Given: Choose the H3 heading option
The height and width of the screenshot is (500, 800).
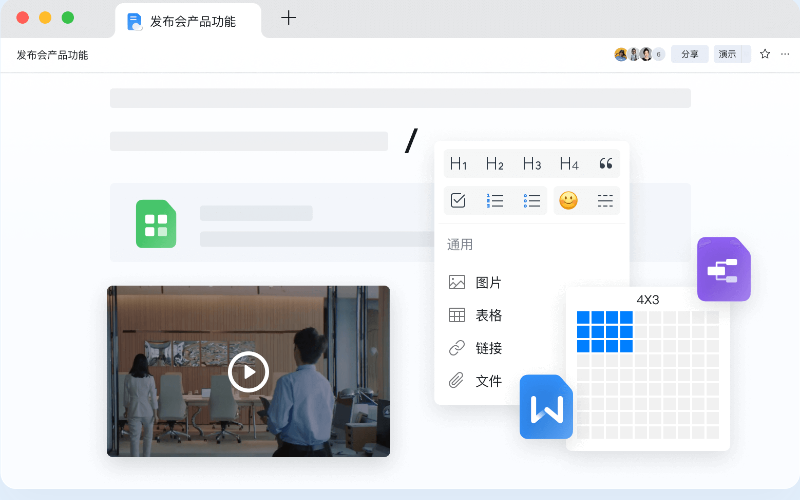Looking at the screenshot, I should [532, 164].
